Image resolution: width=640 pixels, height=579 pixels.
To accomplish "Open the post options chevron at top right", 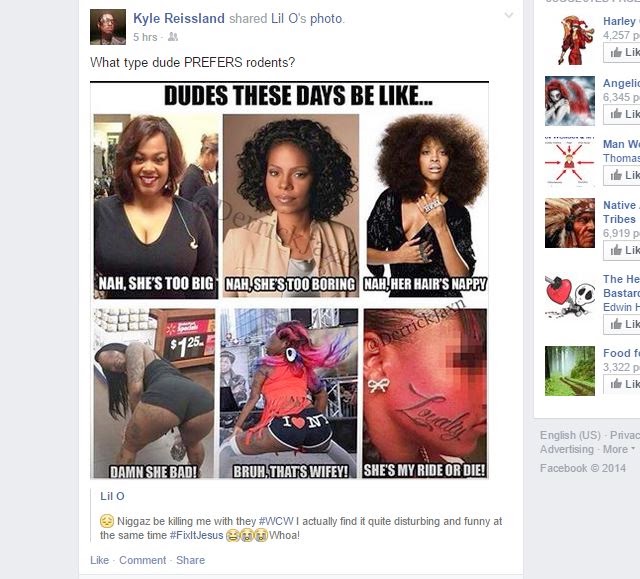I will click(x=509, y=16).
